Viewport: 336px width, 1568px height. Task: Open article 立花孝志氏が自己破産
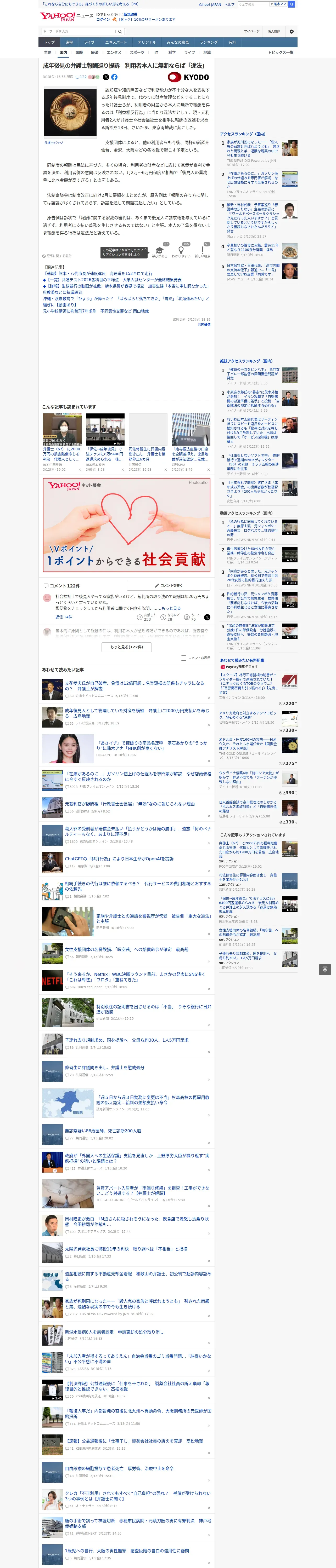(x=134, y=686)
